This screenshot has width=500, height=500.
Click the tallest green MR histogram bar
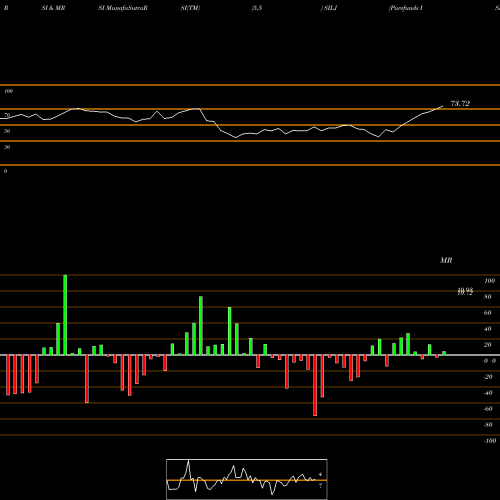click(65, 315)
